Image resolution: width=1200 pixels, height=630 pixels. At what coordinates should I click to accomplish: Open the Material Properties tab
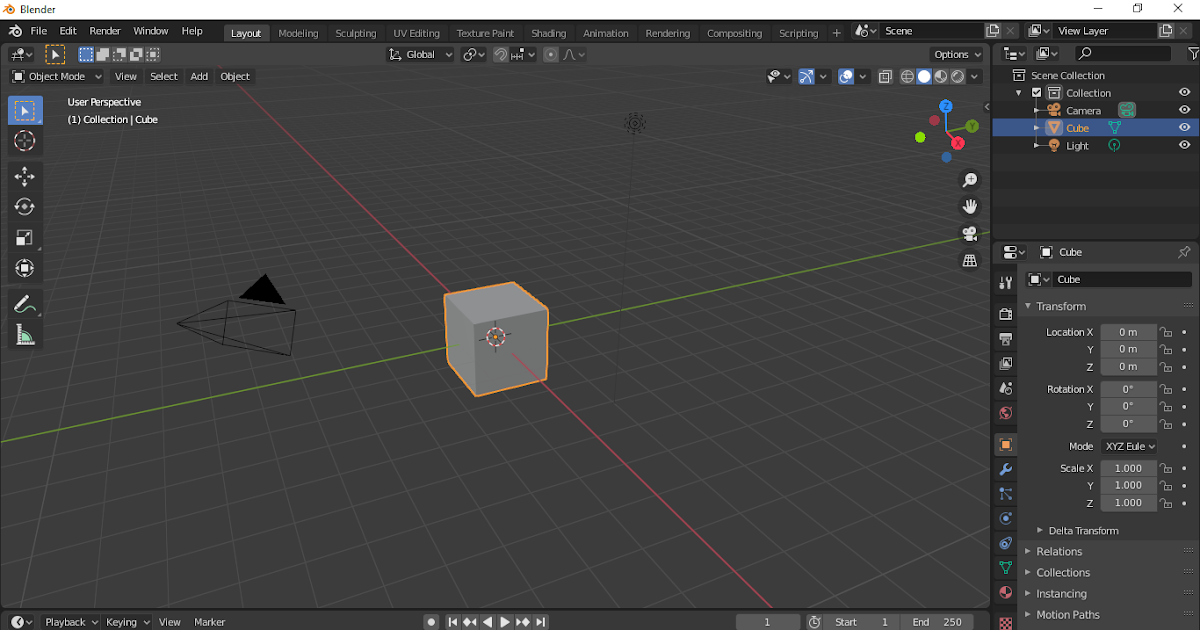click(1005, 592)
